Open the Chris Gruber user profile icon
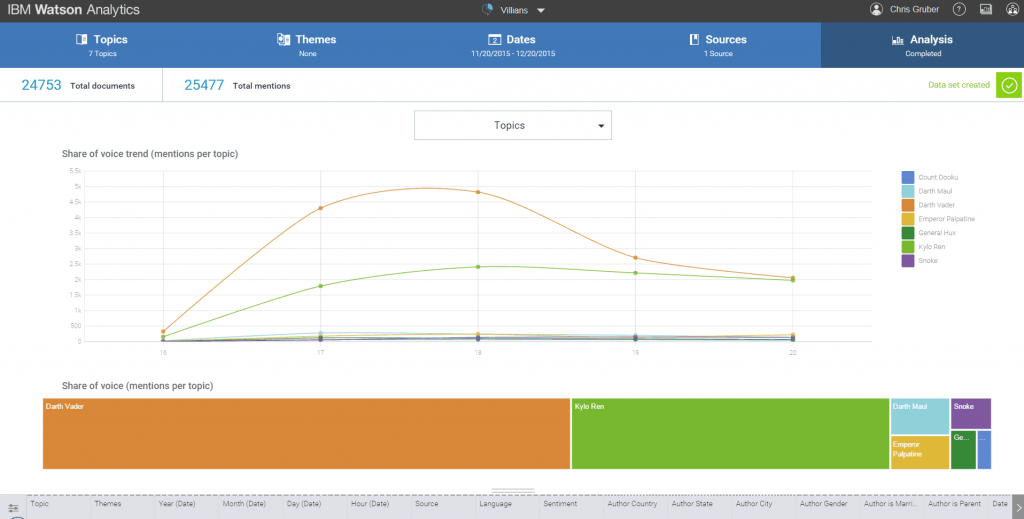 (876, 9)
